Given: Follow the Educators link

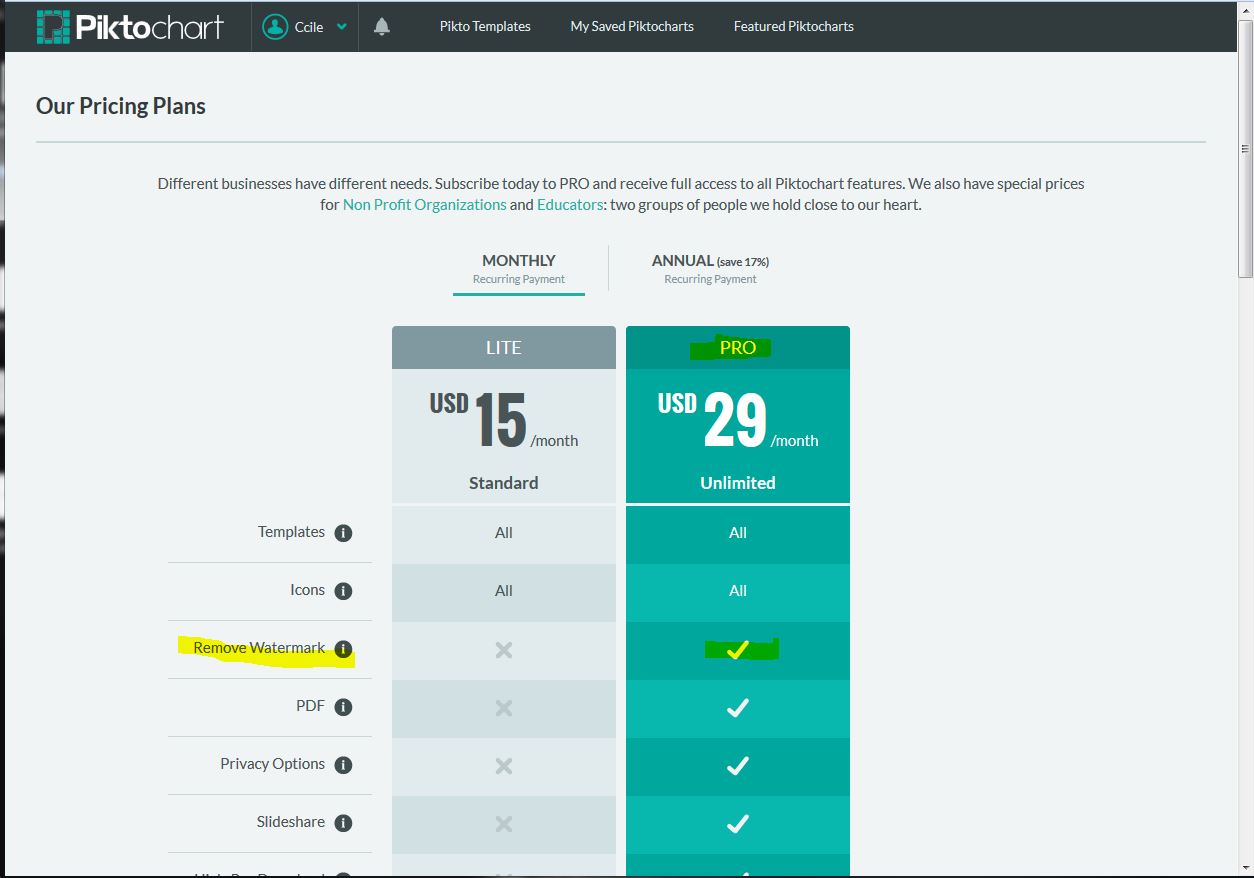Looking at the screenshot, I should pos(570,204).
